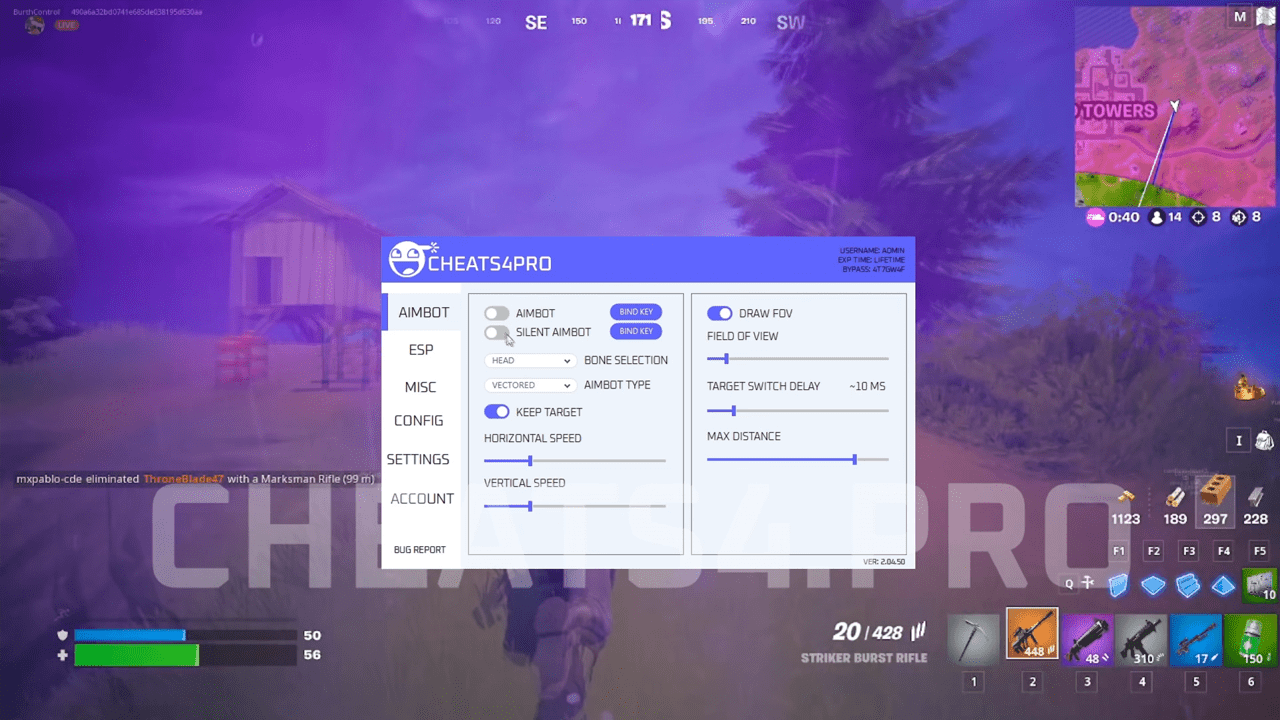Select the pickaxe in inventory slot 1
This screenshot has width=1280, height=720.
pos(973,638)
